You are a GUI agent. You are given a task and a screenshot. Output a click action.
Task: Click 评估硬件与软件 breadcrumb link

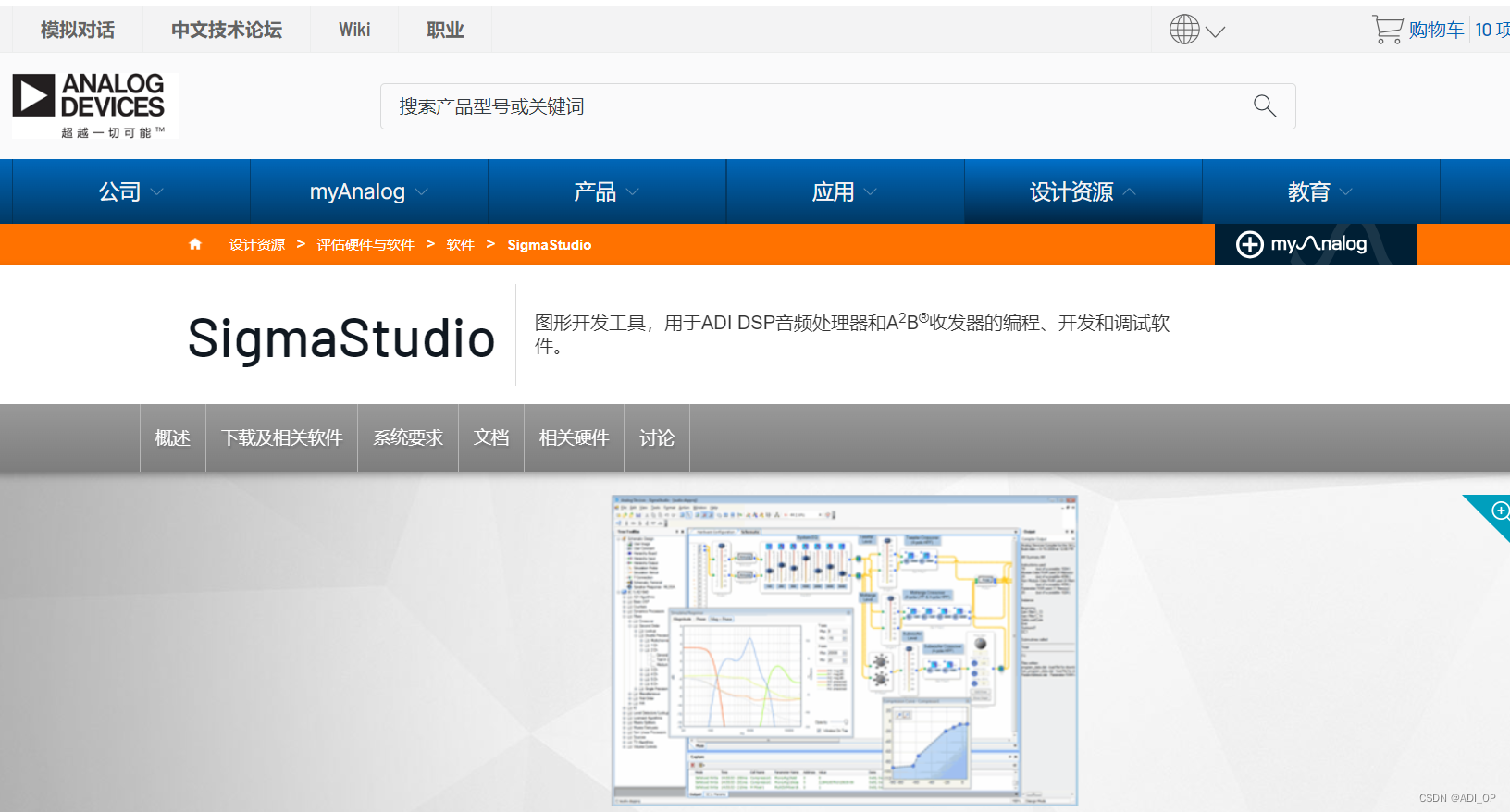(365, 245)
